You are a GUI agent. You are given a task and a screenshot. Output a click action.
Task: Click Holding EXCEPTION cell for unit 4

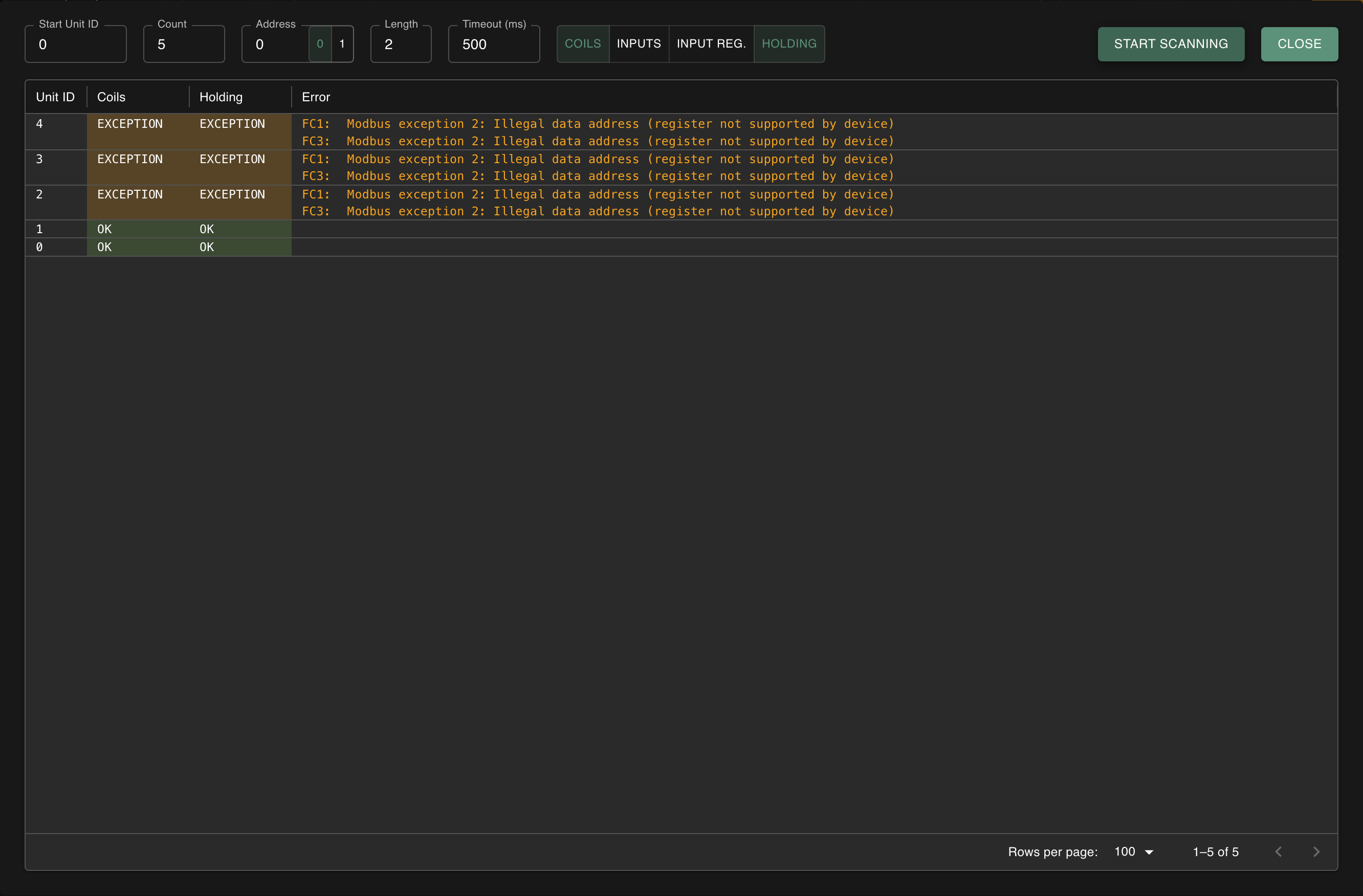click(240, 131)
